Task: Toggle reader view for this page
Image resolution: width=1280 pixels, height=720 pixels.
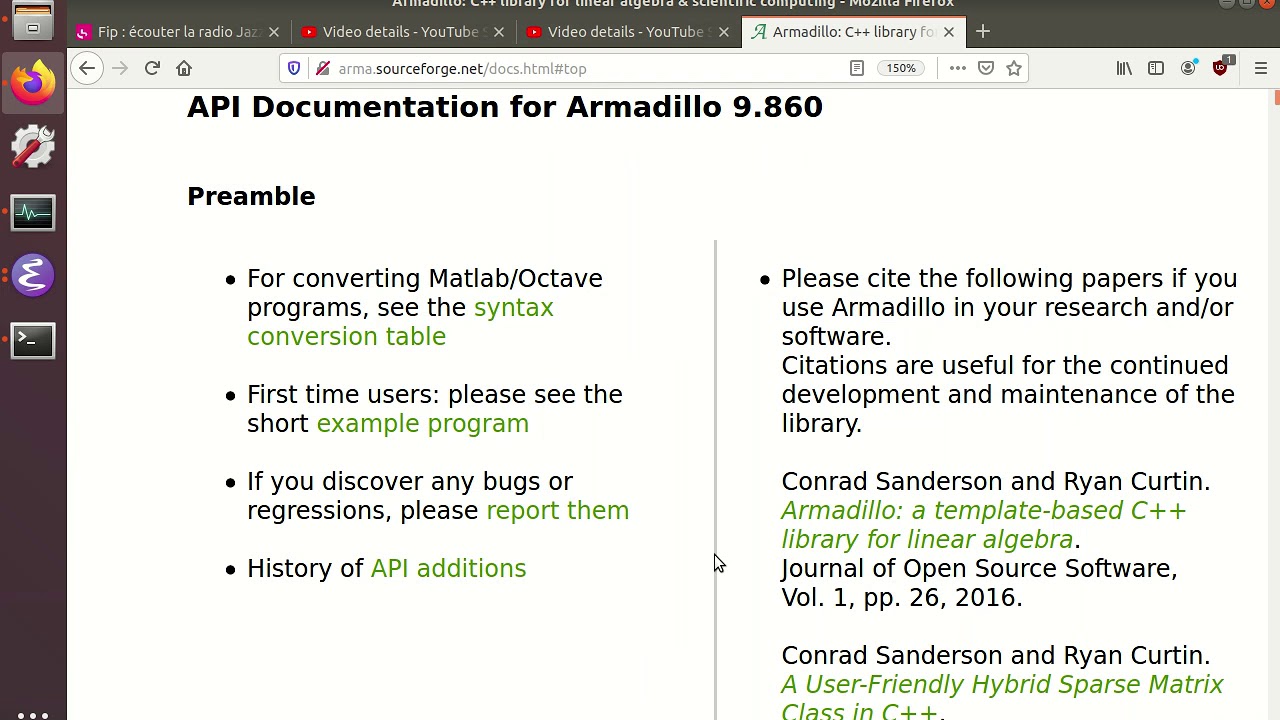Action: tap(857, 68)
